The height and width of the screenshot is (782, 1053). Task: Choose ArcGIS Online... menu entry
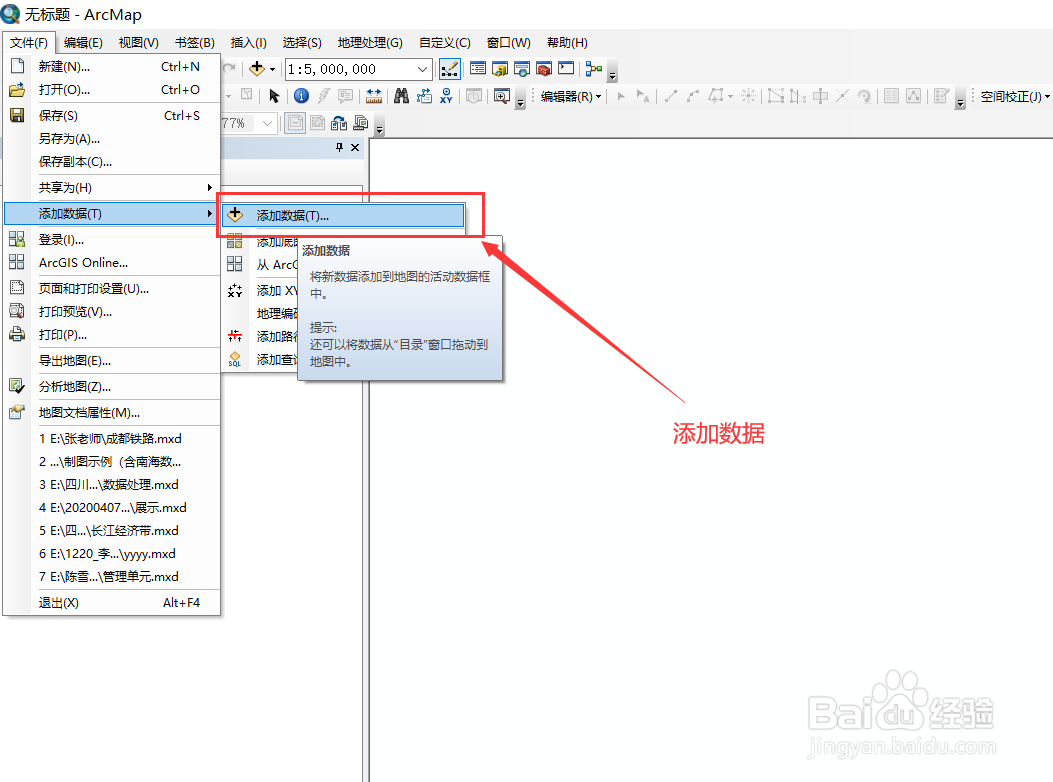pyautogui.click(x=112, y=263)
